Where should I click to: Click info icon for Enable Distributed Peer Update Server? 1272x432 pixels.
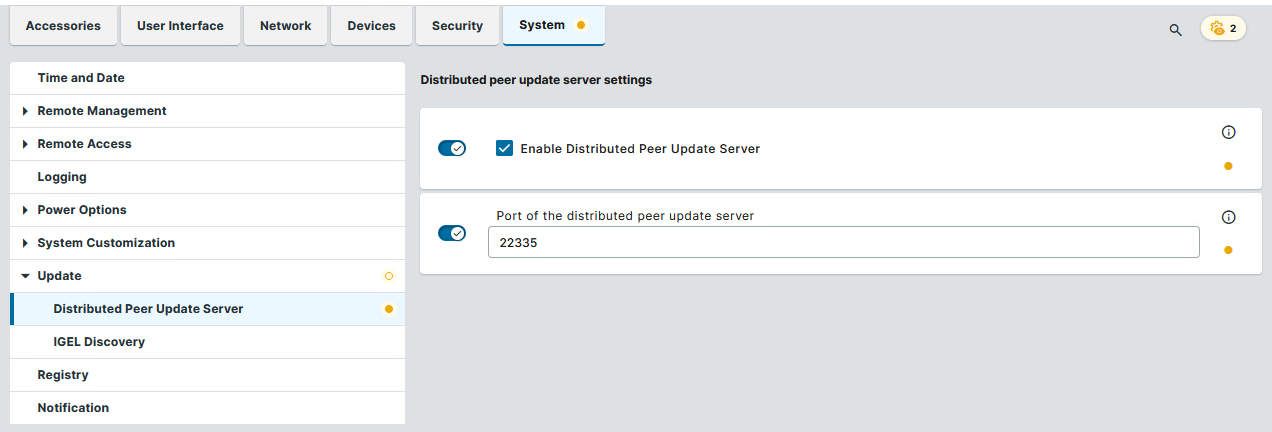[x=1229, y=132]
